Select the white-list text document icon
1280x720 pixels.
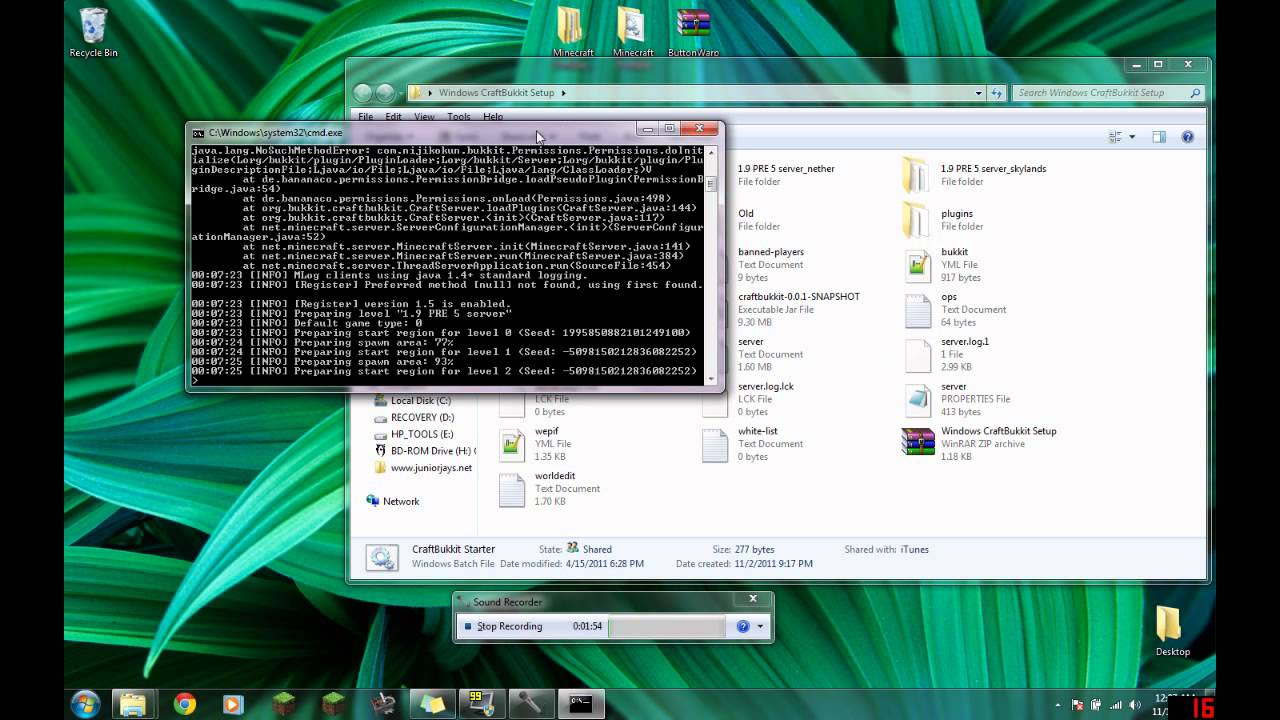[715, 444]
